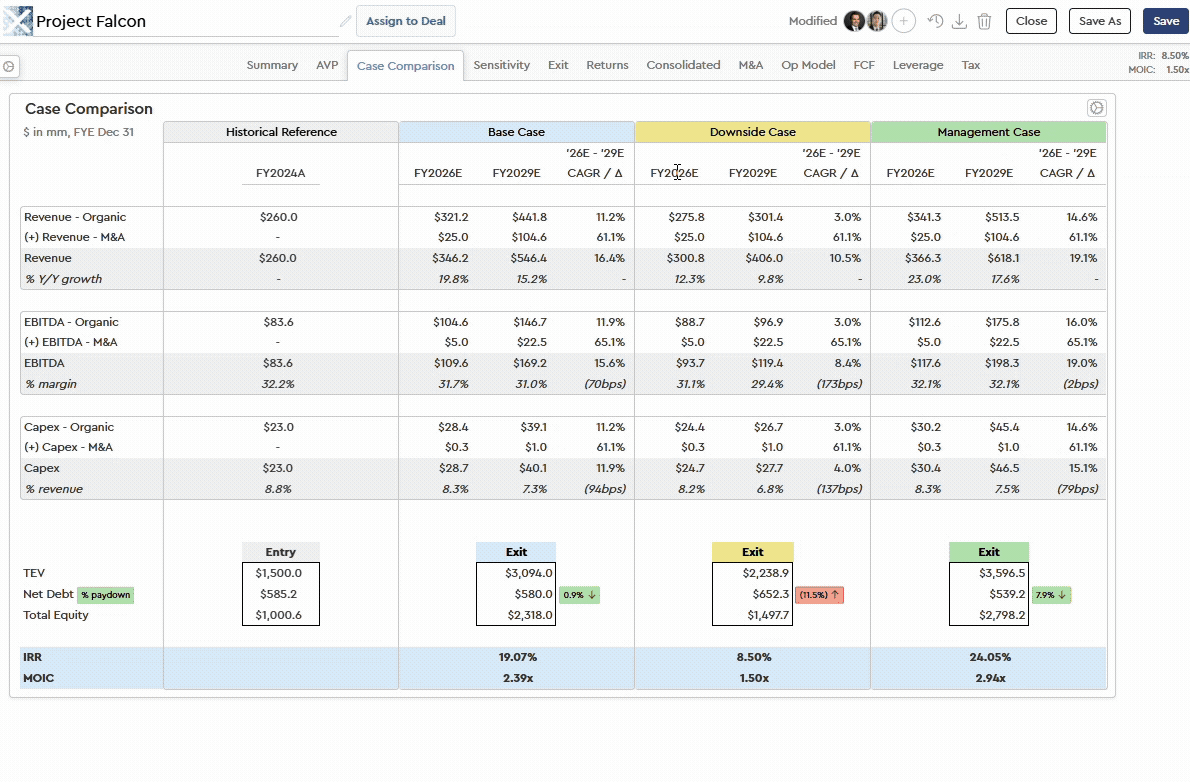Switch to the Sensitivity tab
This screenshot has width=1190, height=782.
coord(501,65)
